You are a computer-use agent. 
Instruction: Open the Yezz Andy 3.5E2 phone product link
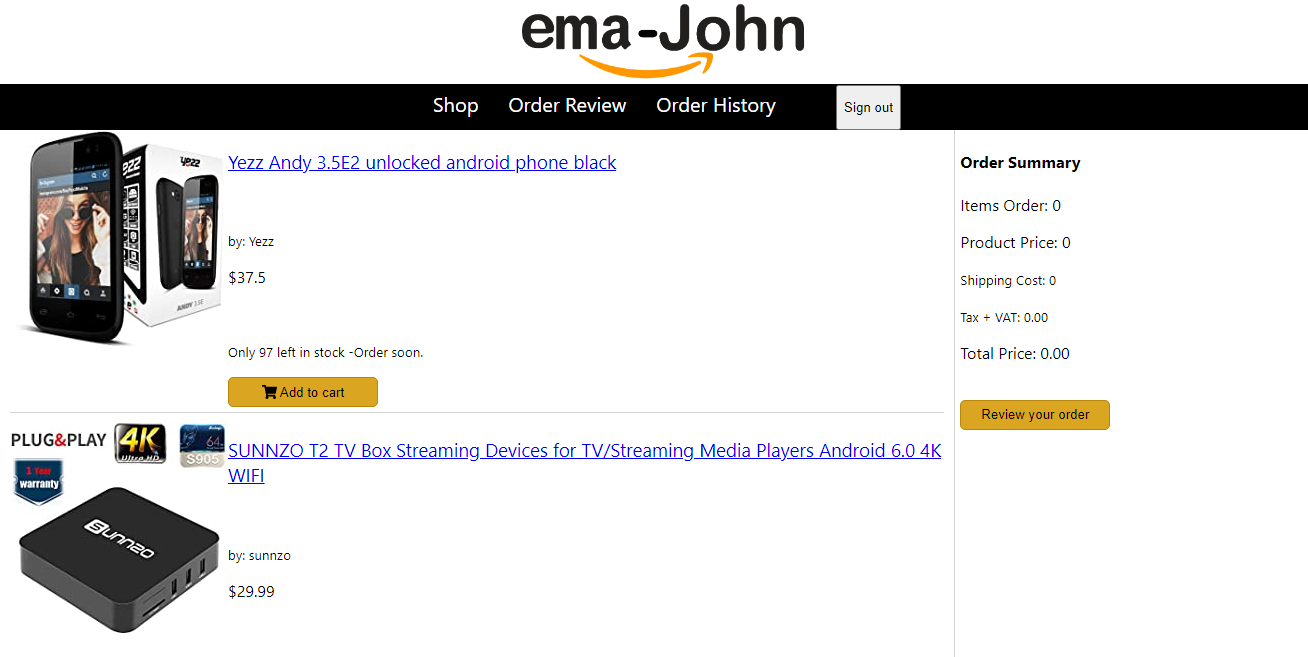pyautogui.click(x=422, y=163)
